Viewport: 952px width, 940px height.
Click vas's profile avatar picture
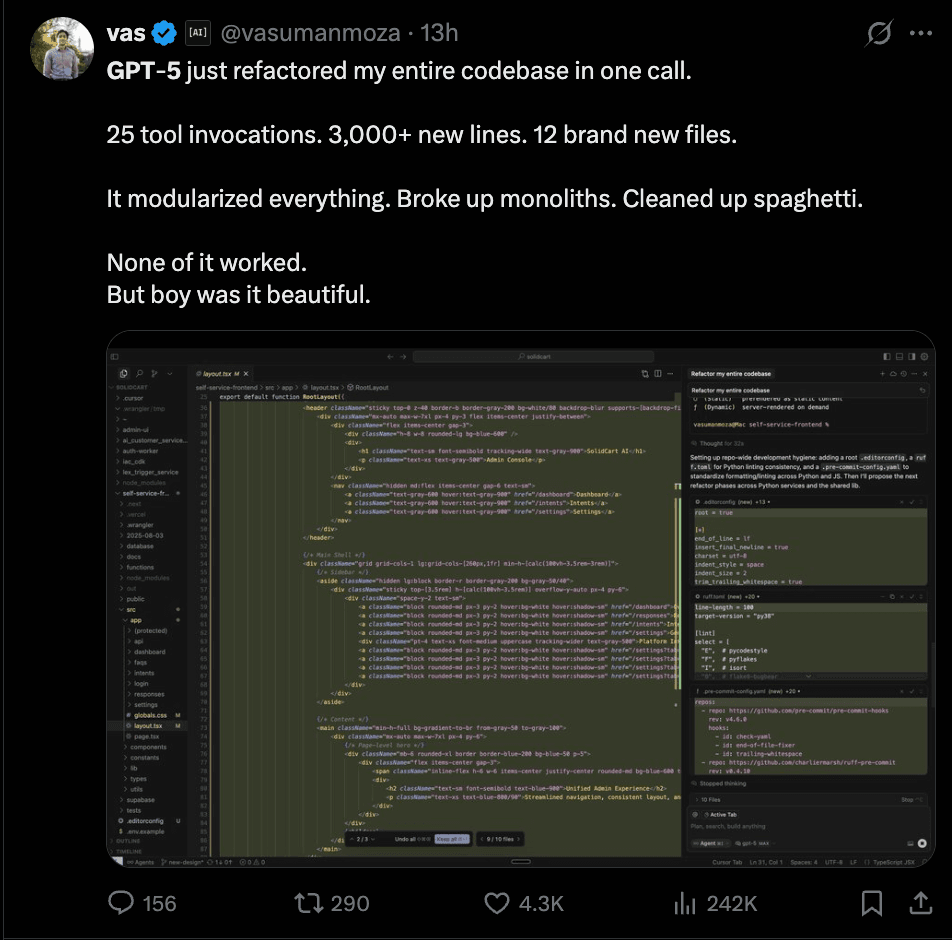click(62, 47)
